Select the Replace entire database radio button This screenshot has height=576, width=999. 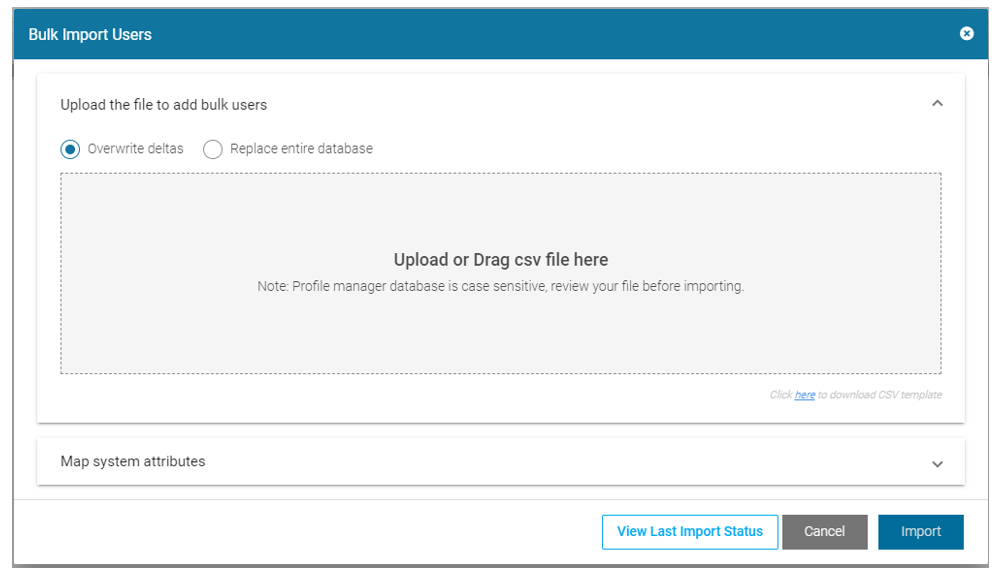click(x=212, y=149)
